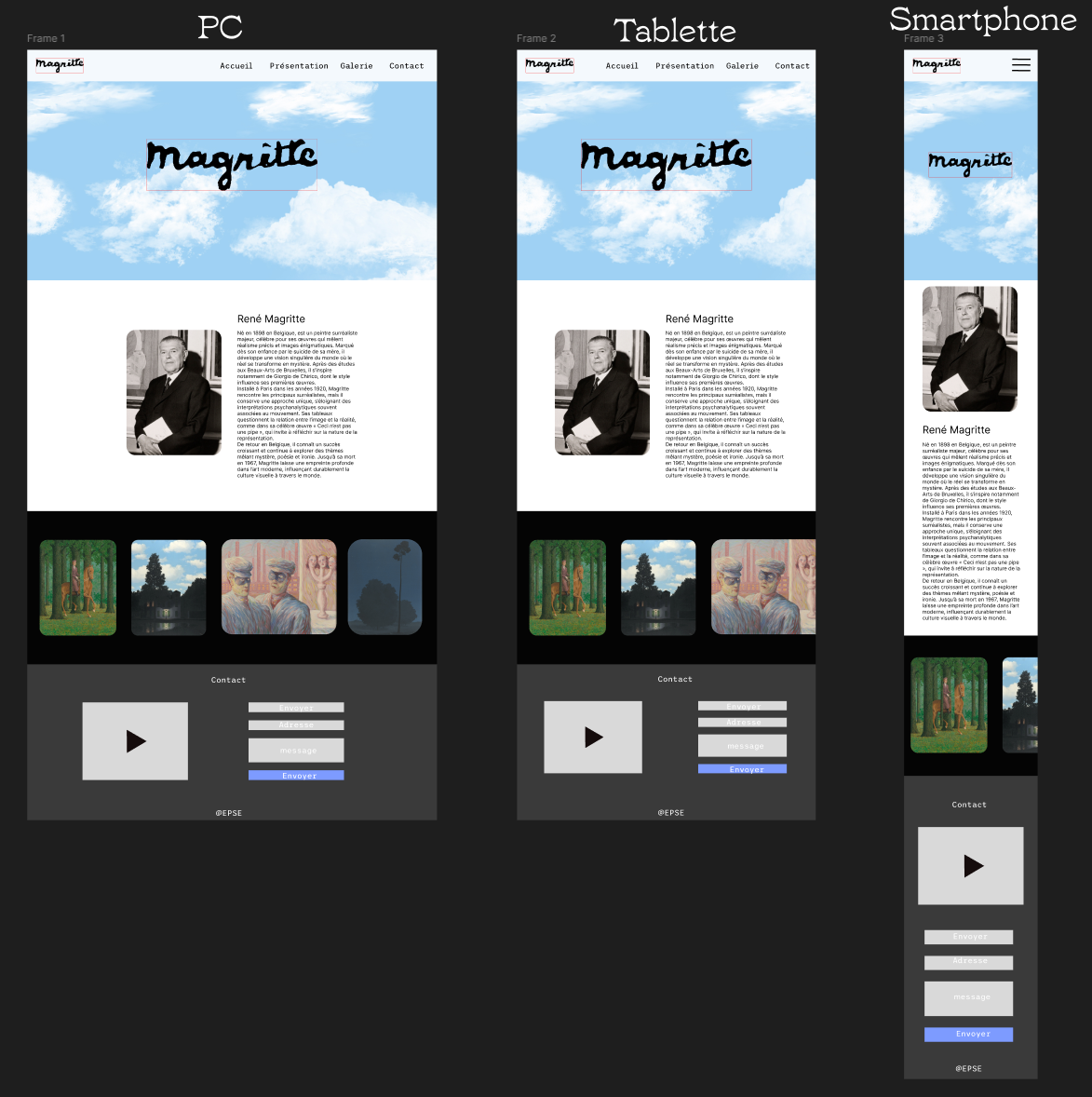Screen dimensions: 1092x1097
Task: Select Contact in the Tablette navbar
Action: [792, 66]
